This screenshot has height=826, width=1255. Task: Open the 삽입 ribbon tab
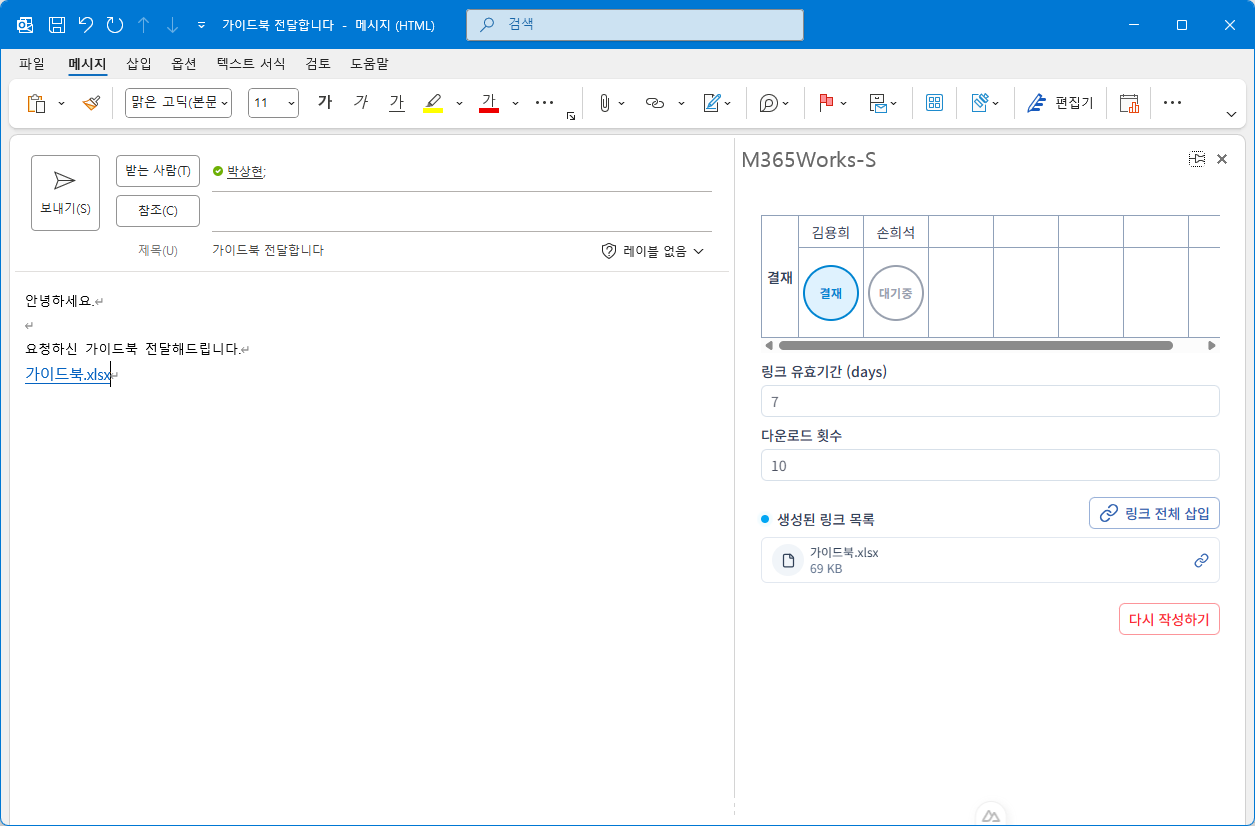click(139, 64)
